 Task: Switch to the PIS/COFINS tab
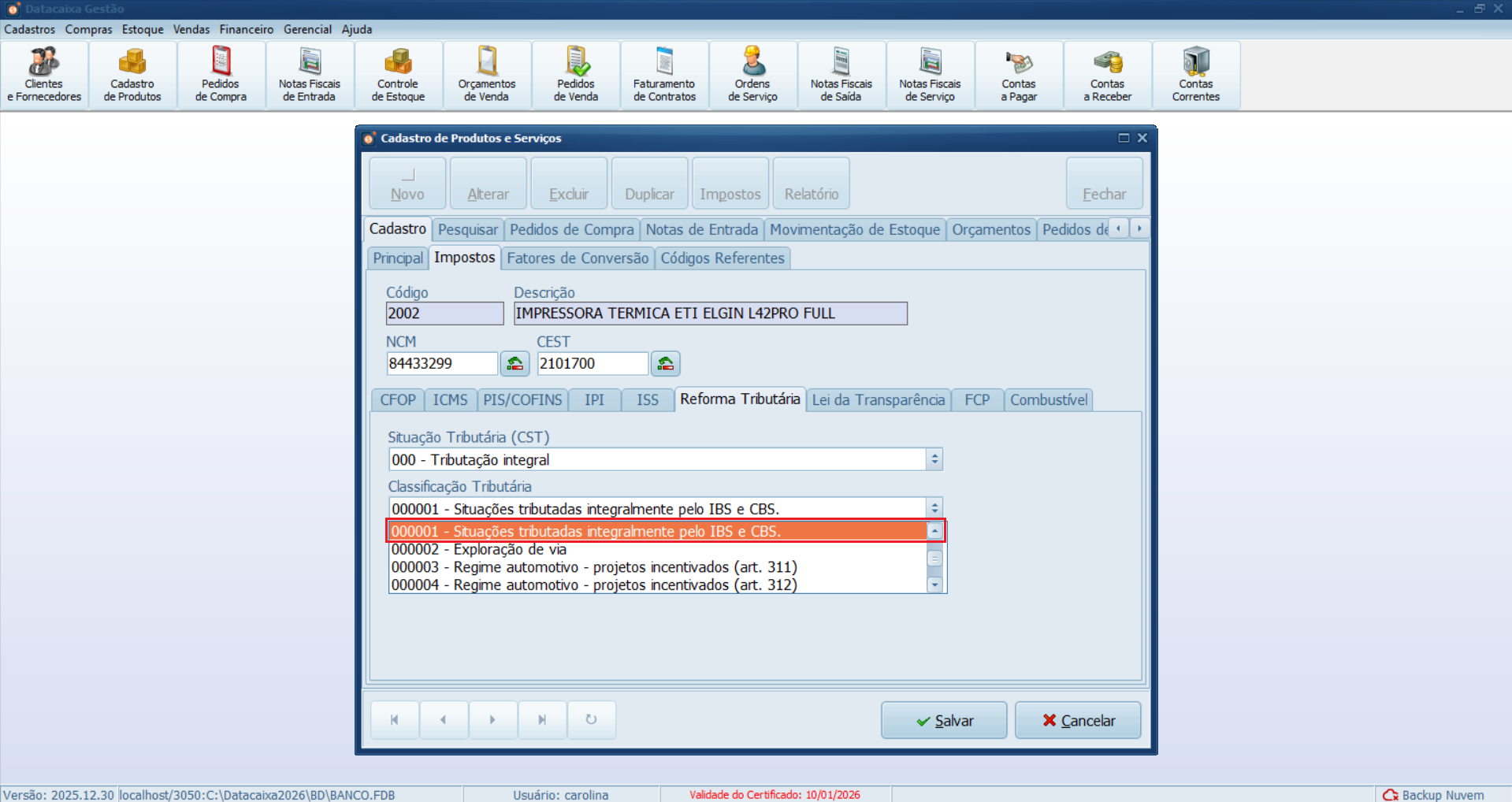[522, 400]
